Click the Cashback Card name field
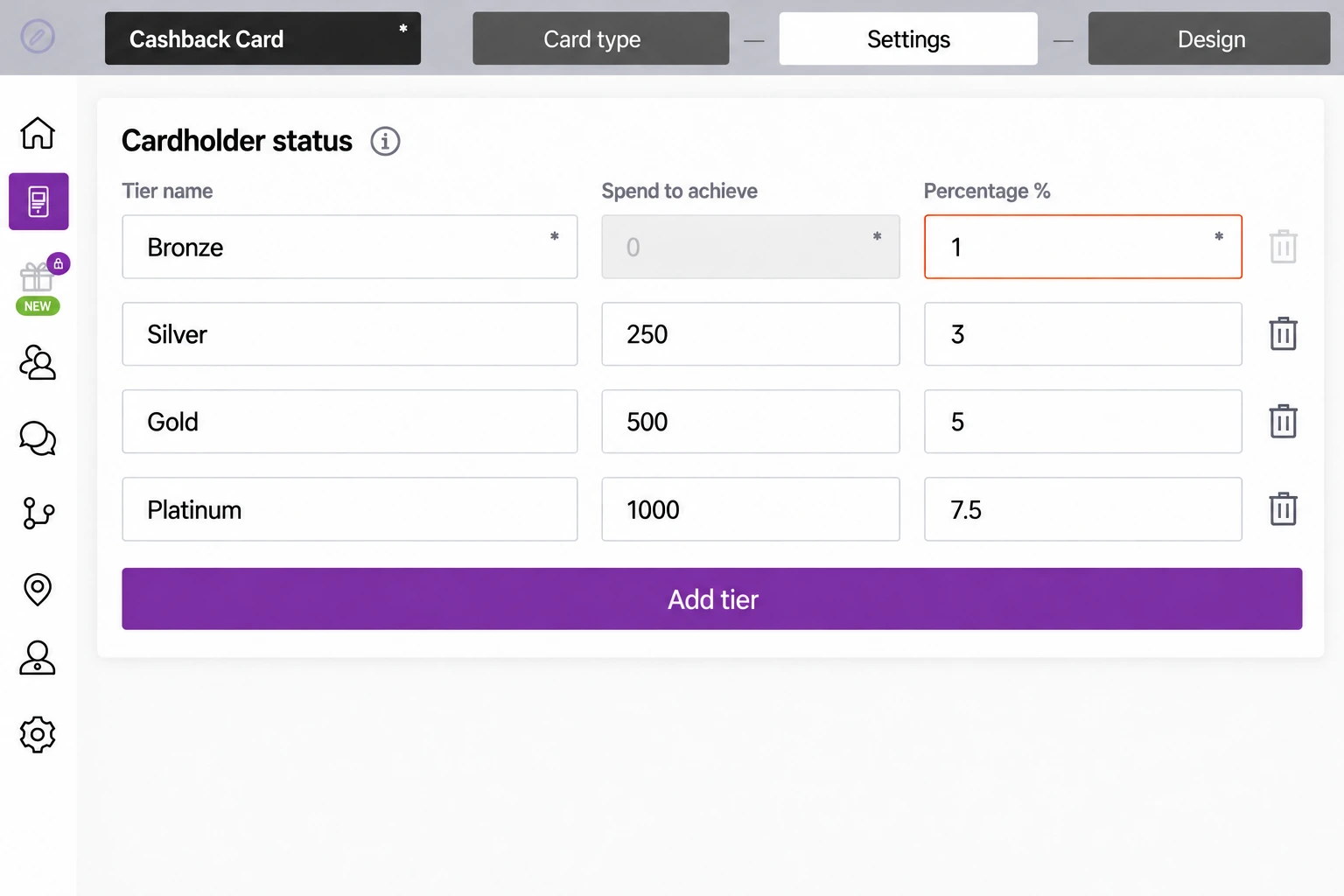 (262, 38)
